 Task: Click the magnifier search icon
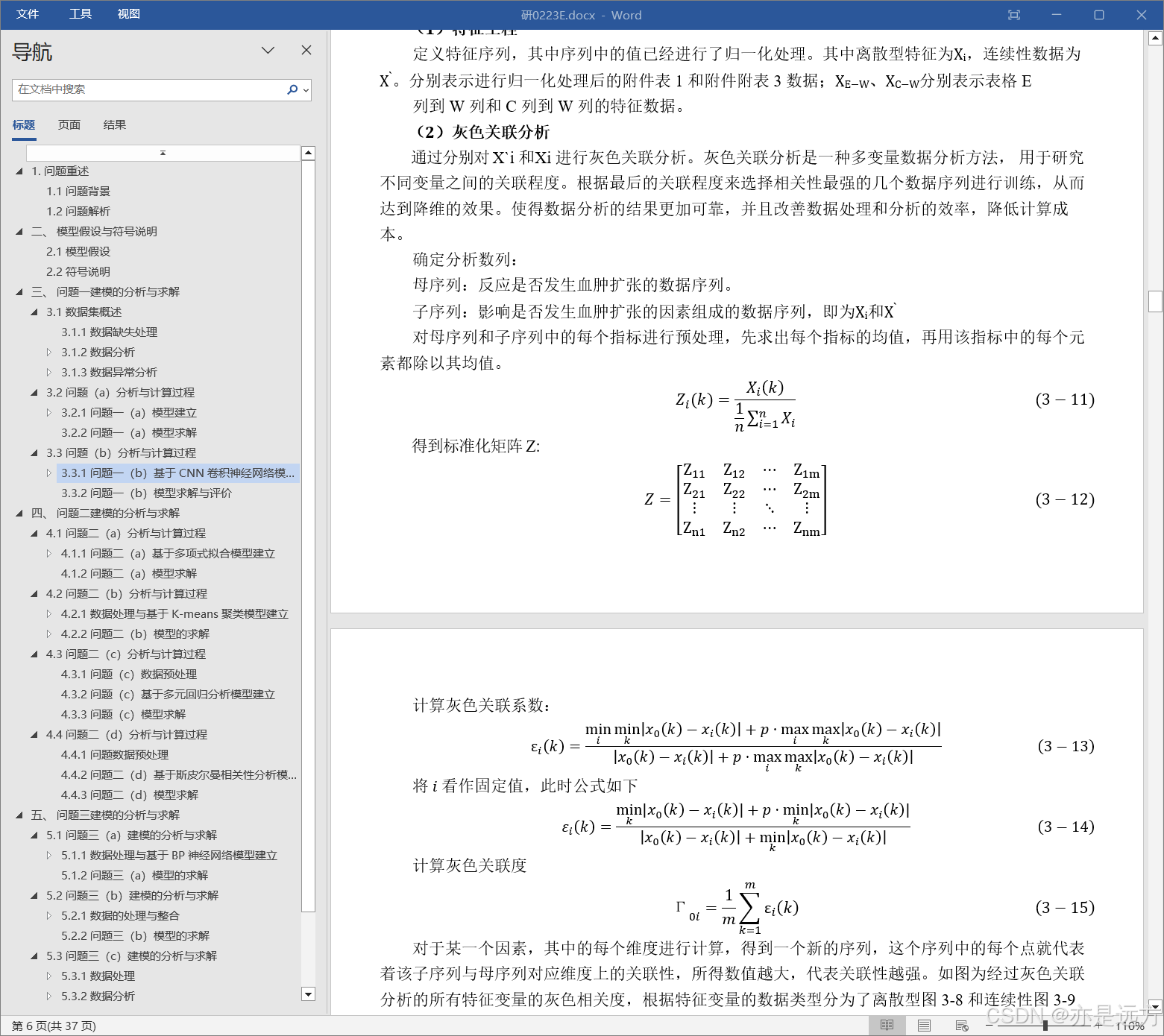tap(292, 89)
